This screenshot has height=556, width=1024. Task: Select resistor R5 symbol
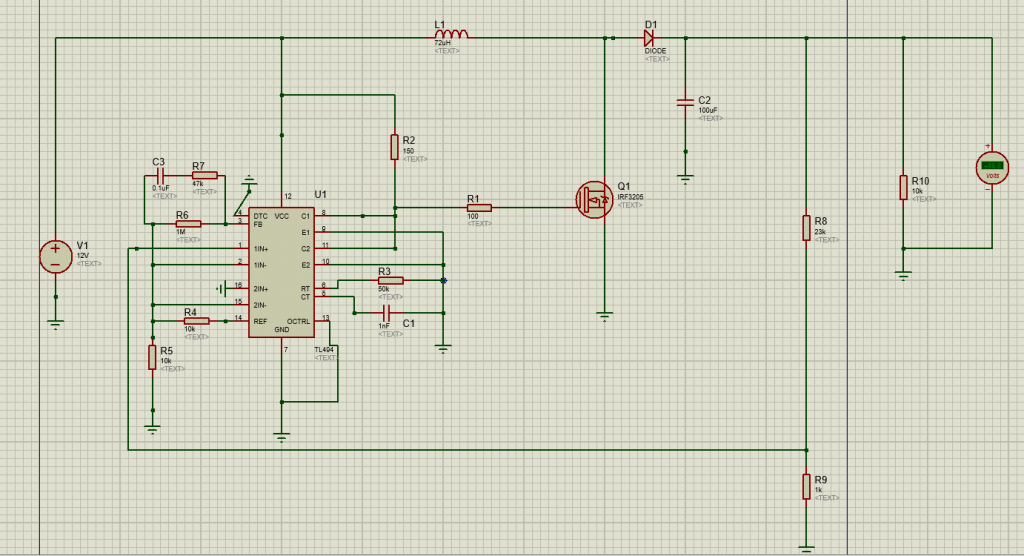tap(152, 357)
